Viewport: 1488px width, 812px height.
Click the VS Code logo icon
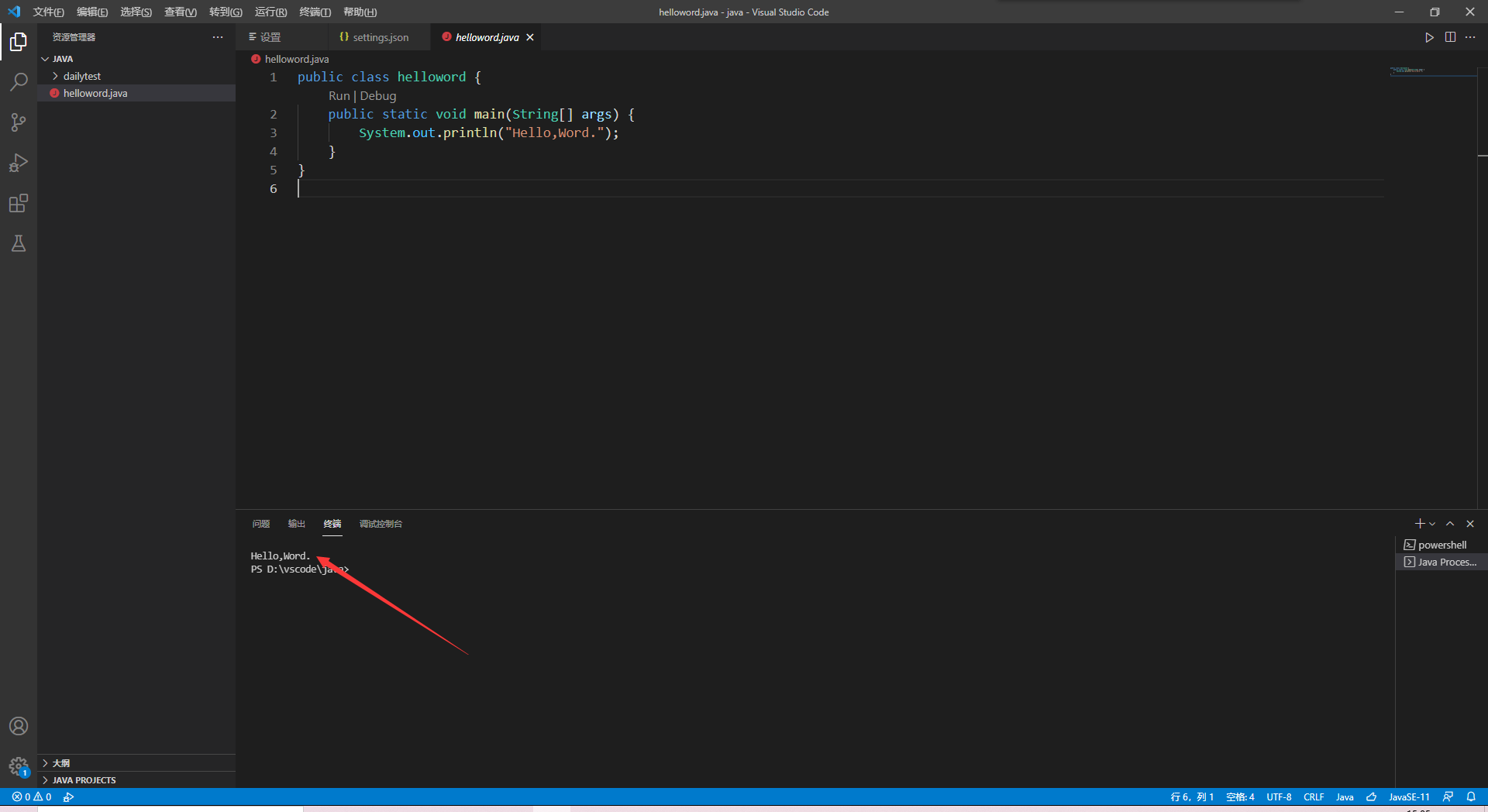click(14, 12)
